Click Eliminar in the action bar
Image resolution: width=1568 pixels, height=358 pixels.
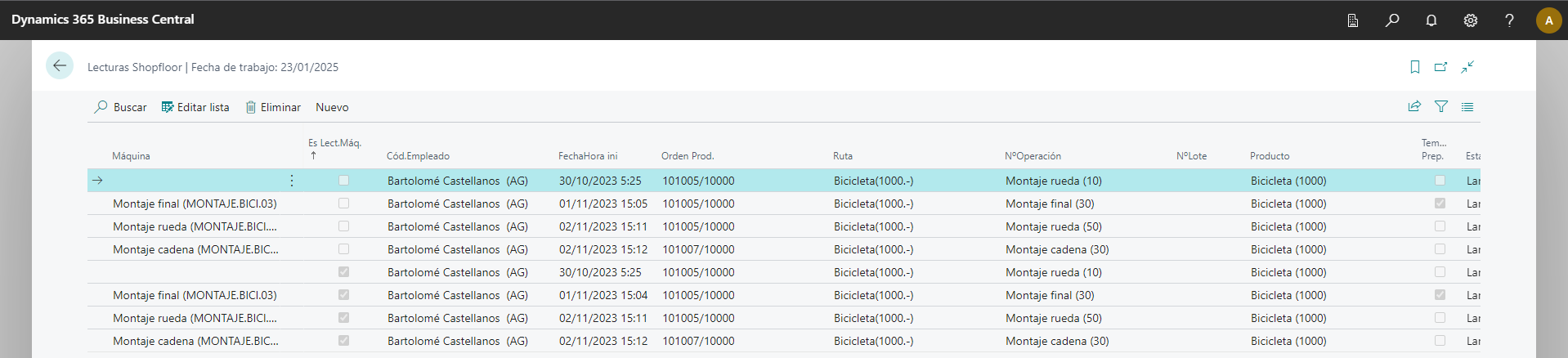273,107
